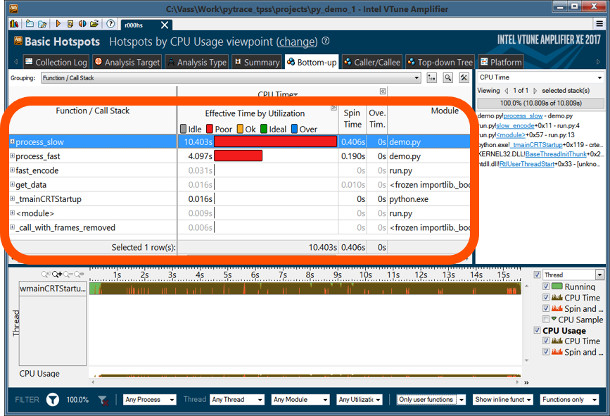
Task: Click the change viewpoint link
Action: tap(297, 42)
